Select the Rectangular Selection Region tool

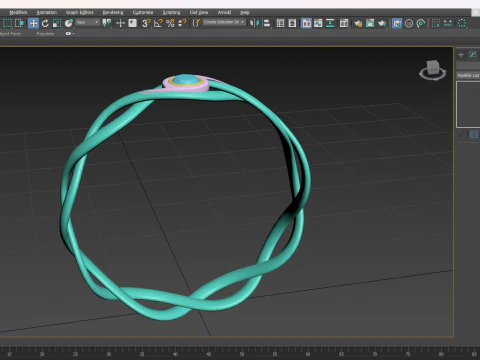point(7,23)
